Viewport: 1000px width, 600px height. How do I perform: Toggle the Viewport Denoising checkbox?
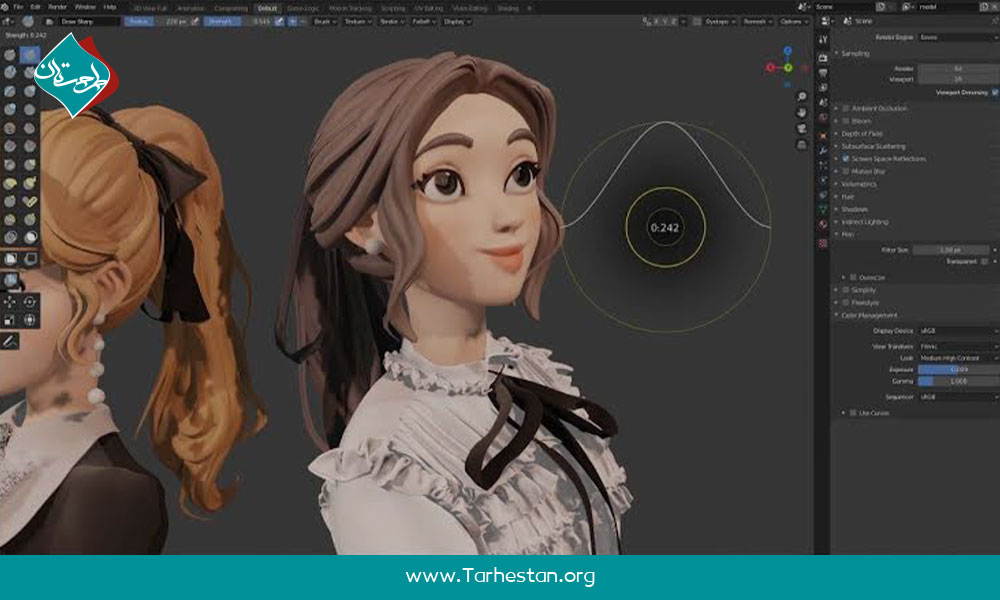click(x=995, y=92)
